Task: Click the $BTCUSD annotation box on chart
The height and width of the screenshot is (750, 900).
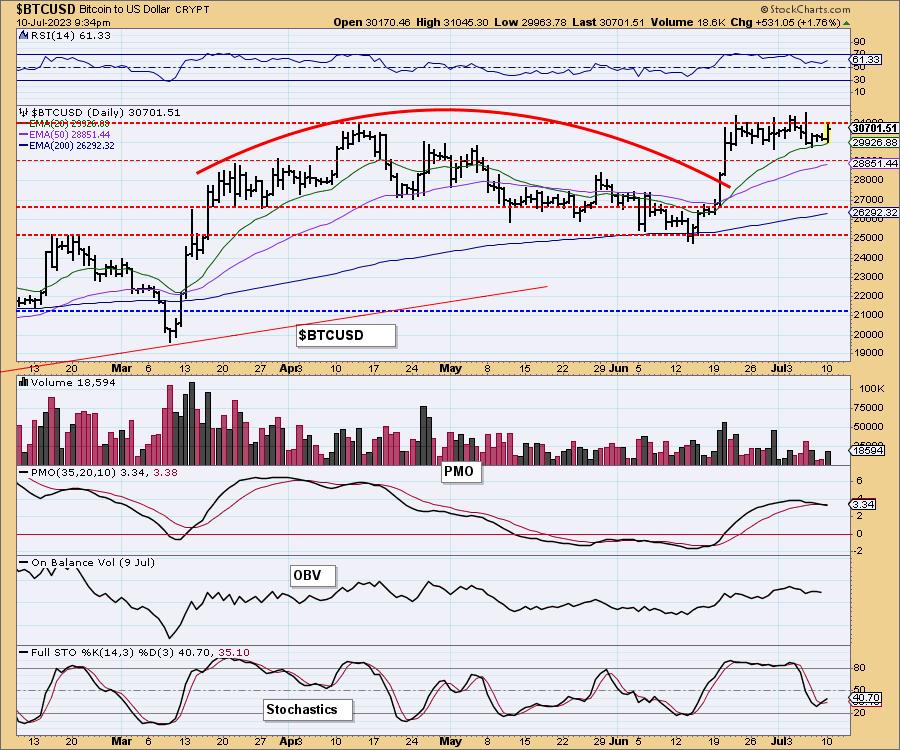Action: (x=346, y=335)
